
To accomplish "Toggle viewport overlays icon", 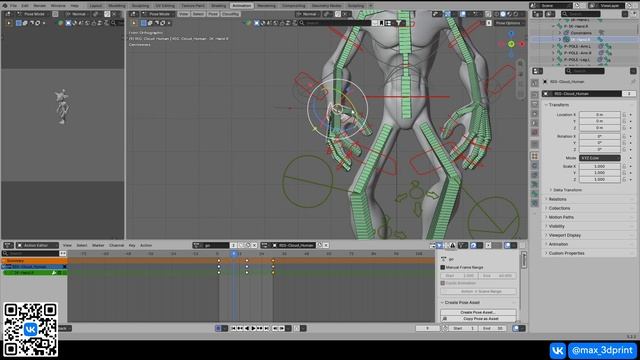I will [x=462, y=14].
